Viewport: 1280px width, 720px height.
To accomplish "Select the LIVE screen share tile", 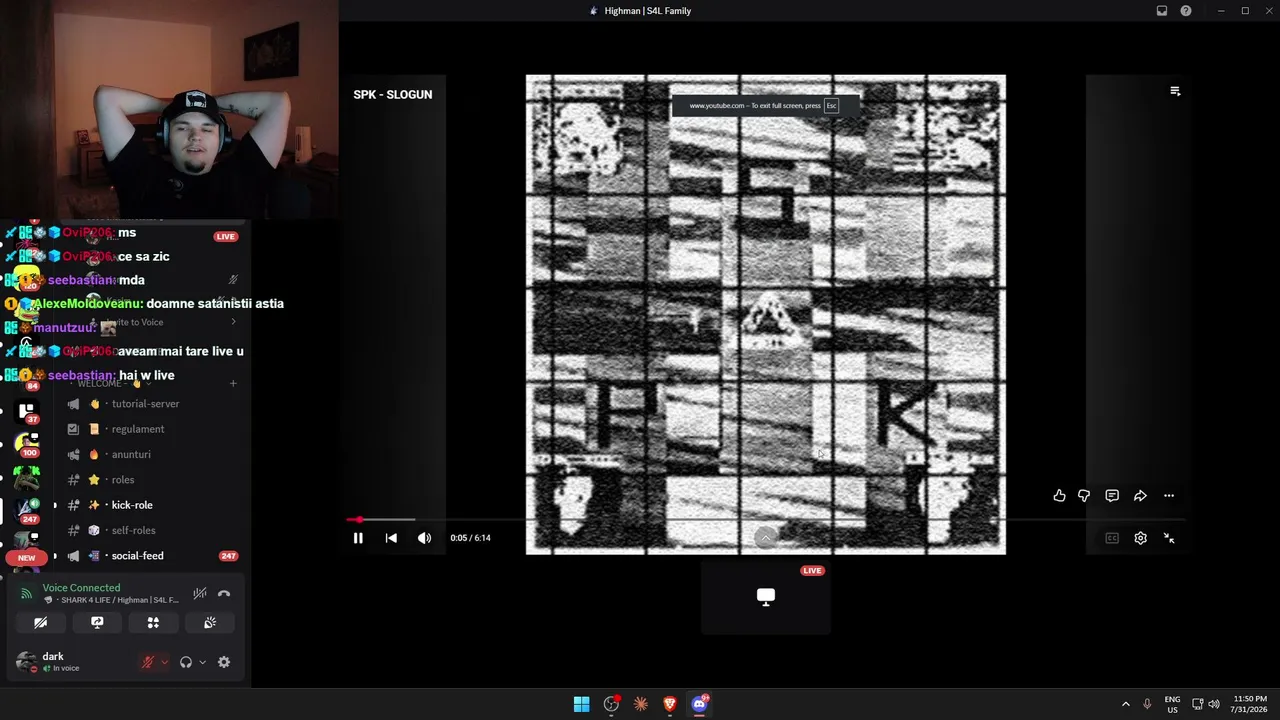I will (766, 597).
